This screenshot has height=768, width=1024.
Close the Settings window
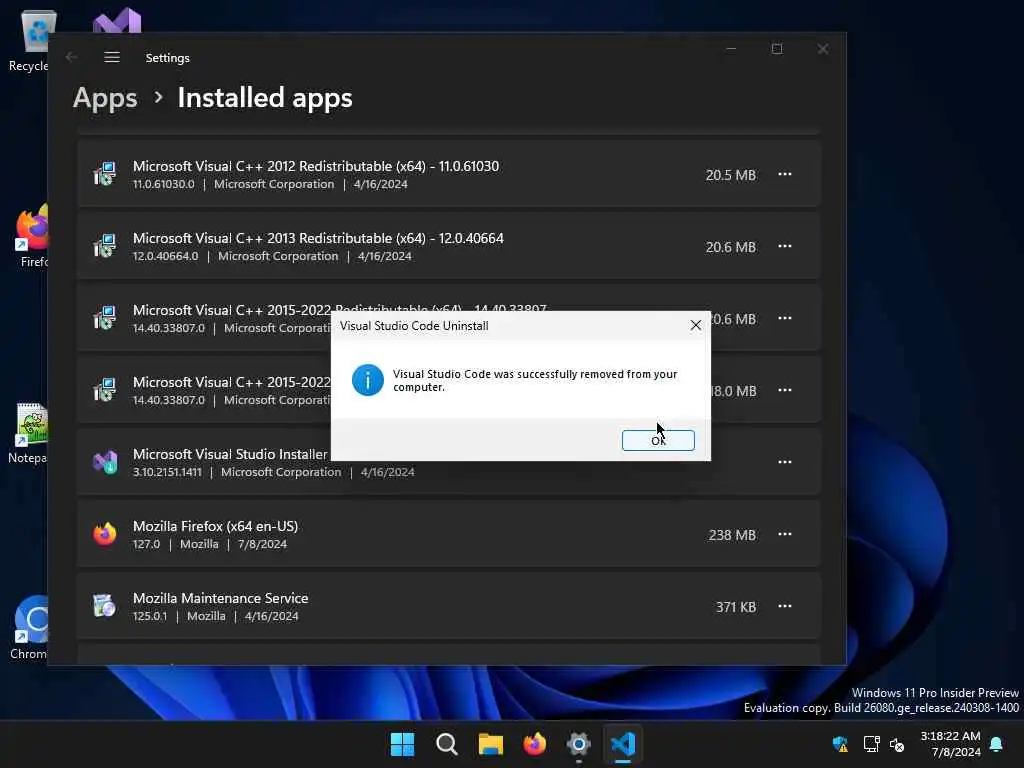coord(823,49)
